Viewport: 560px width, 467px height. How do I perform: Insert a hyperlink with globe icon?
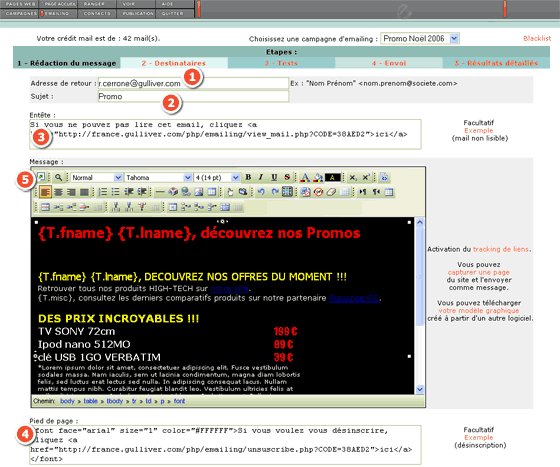tap(186, 192)
